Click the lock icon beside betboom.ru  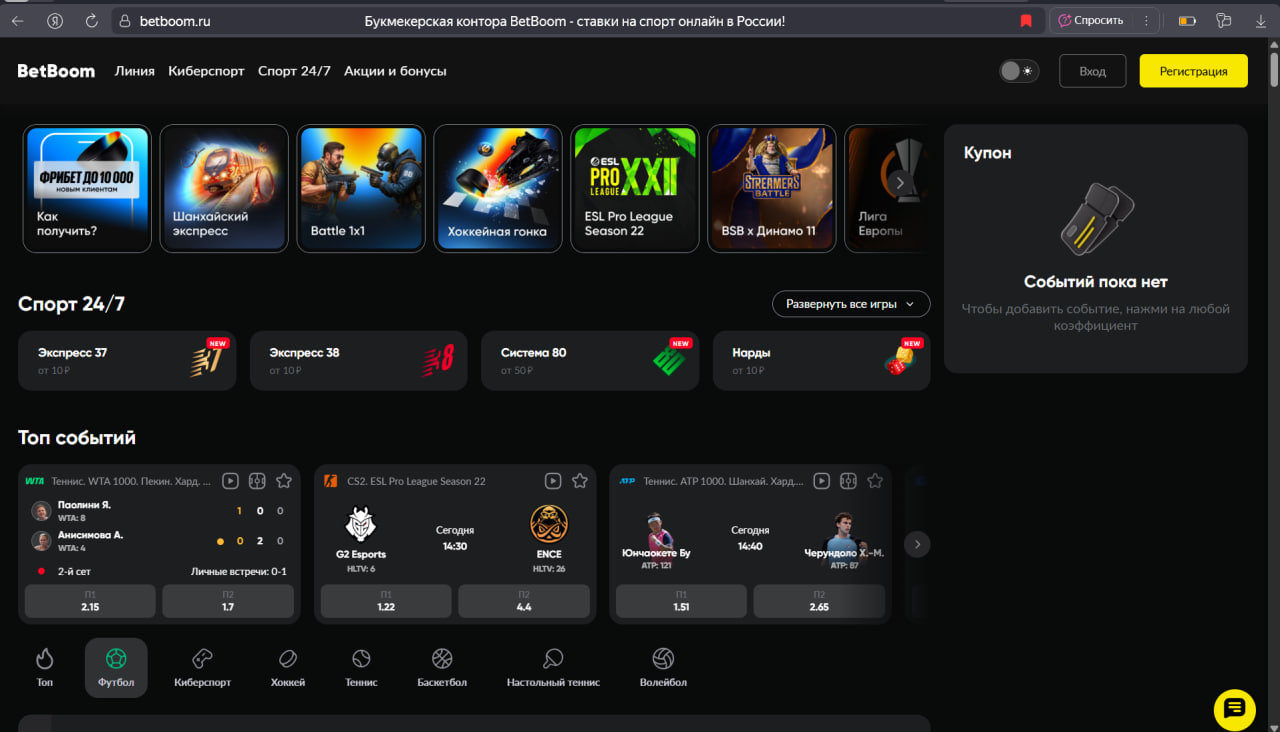click(x=124, y=21)
